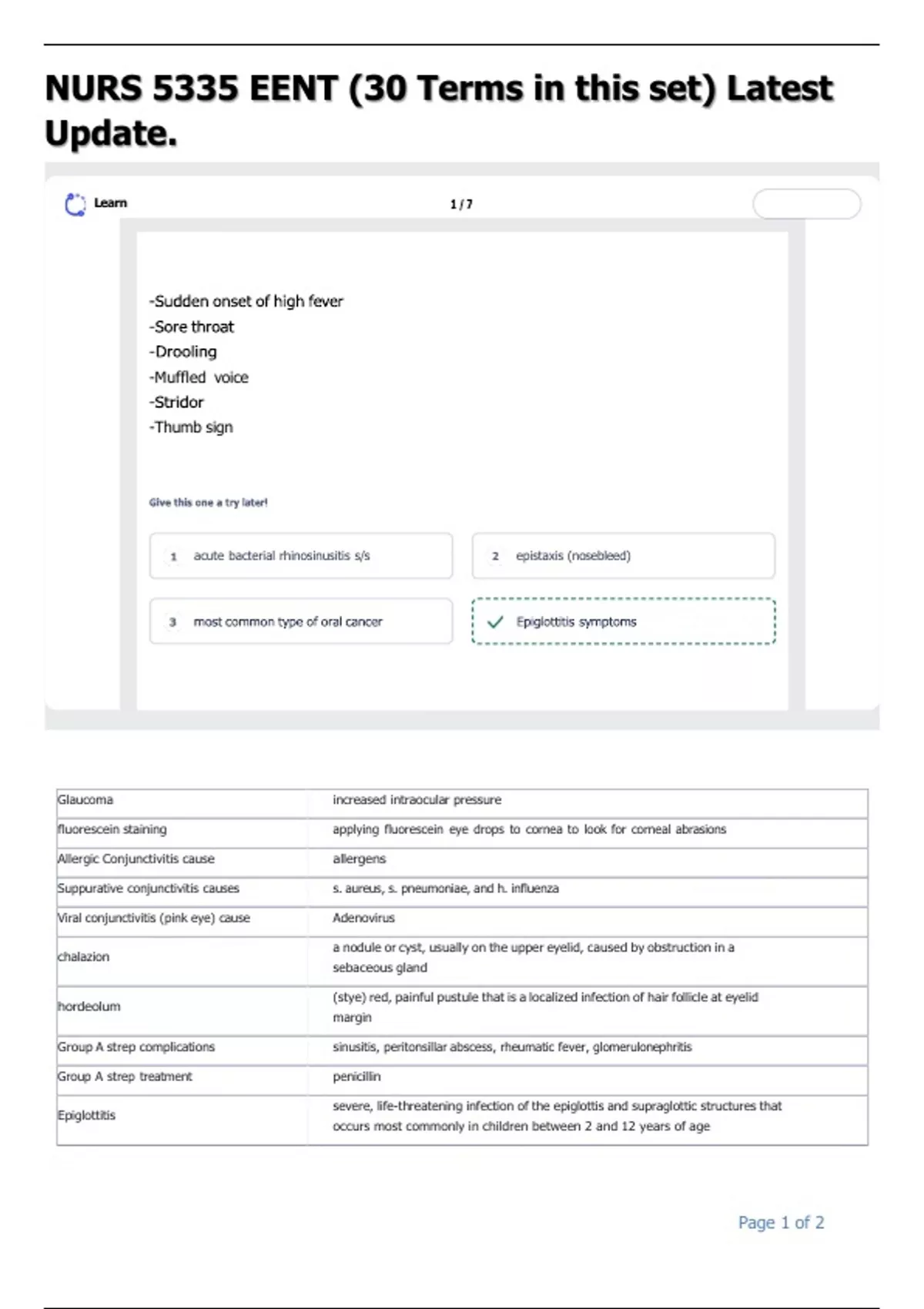The height and width of the screenshot is (1309, 924).
Task: Select the 'Epiglottitis symptoms' correct answer
Action: [x=623, y=621]
